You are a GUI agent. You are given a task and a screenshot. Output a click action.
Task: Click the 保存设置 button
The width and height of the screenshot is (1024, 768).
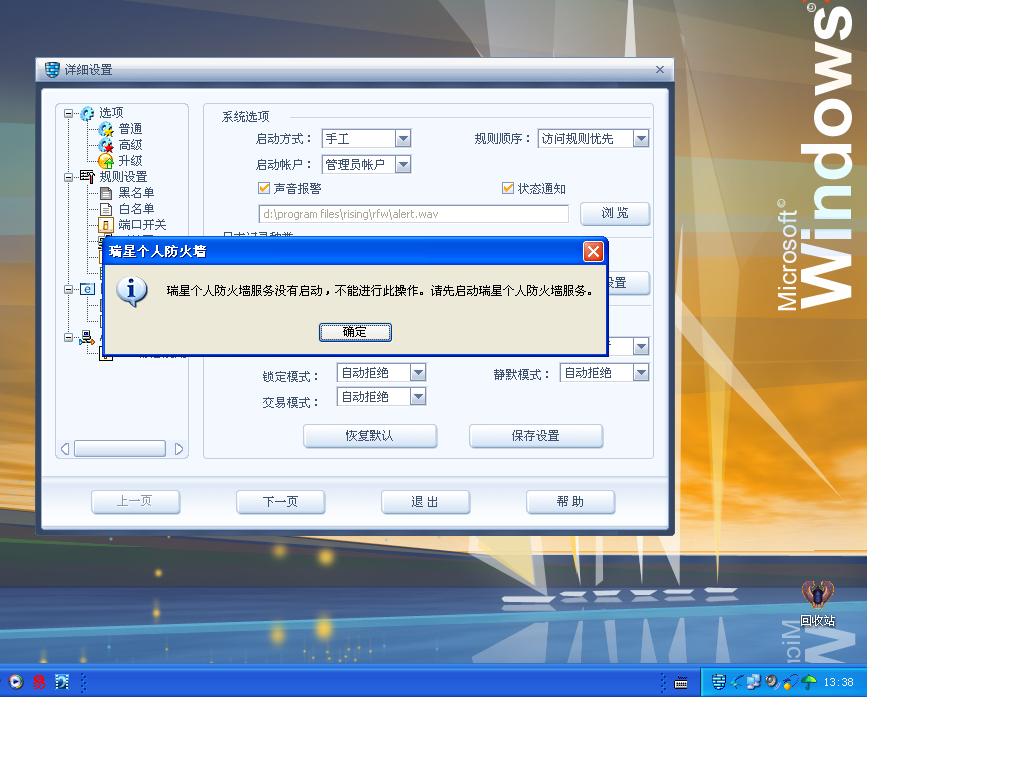click(x=536, y=436)
